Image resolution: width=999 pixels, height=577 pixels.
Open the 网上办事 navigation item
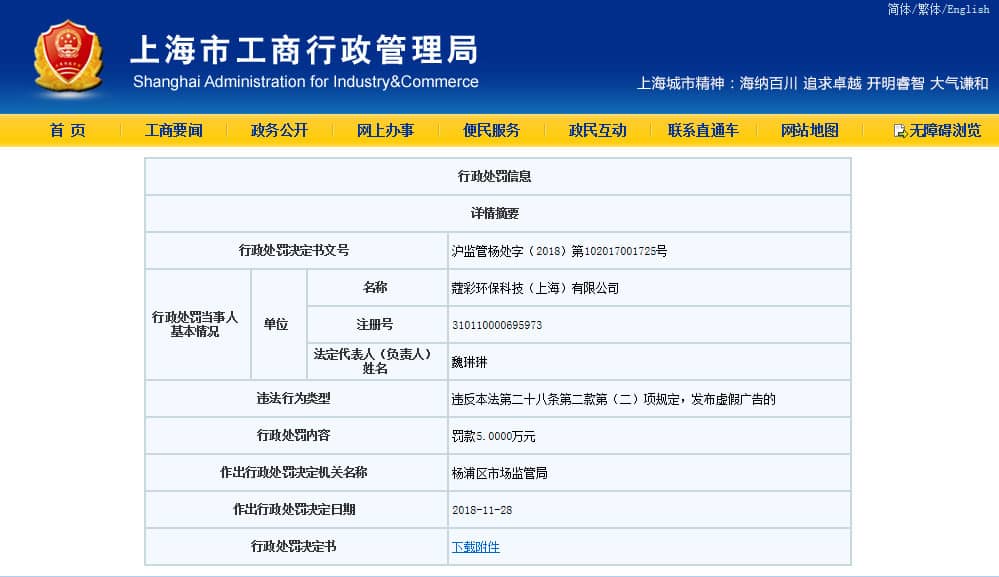385,131
